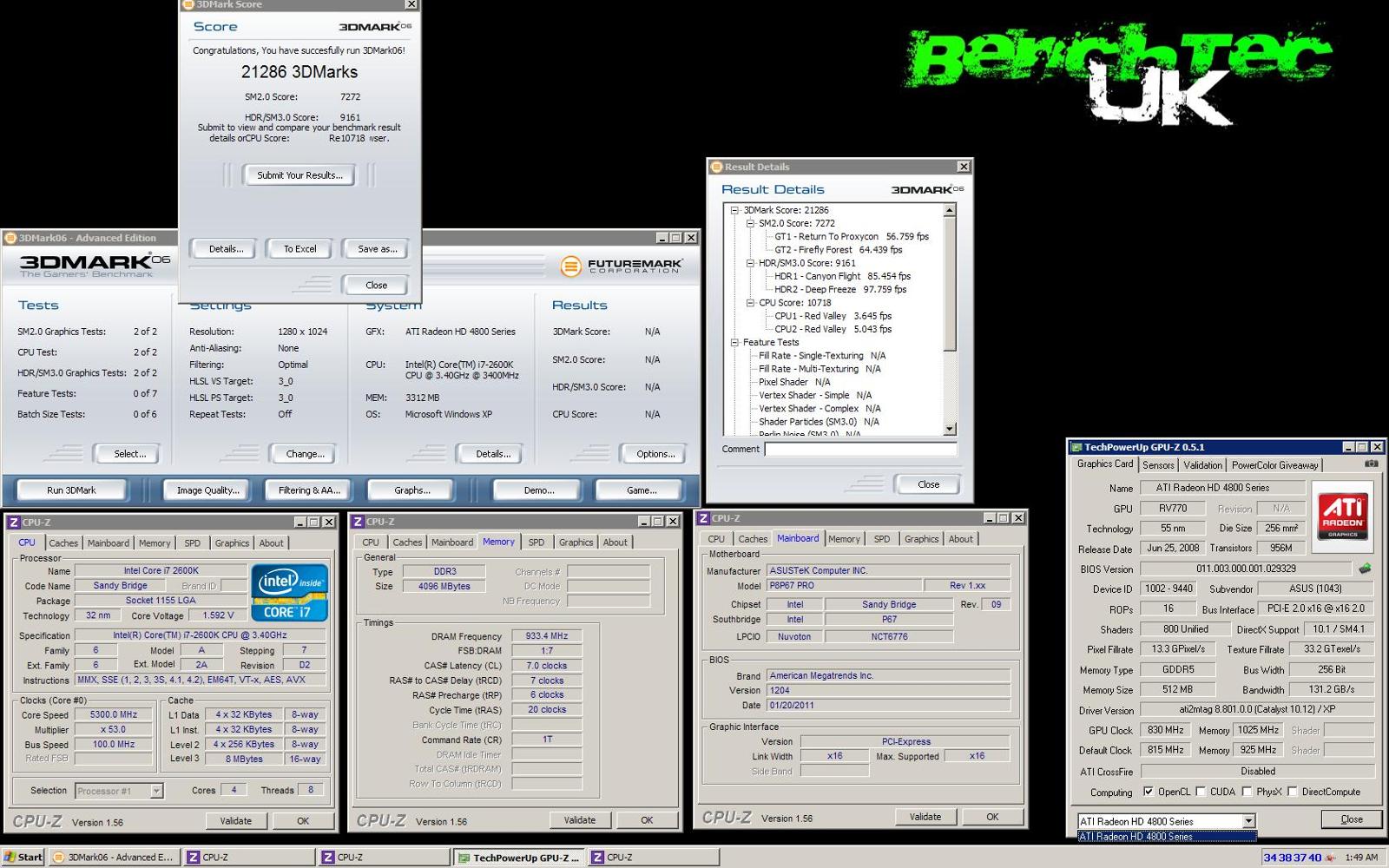Click the Graphs button in 3DMark06
Viewport: 1389px width, 868px height.
coord(412,490)
